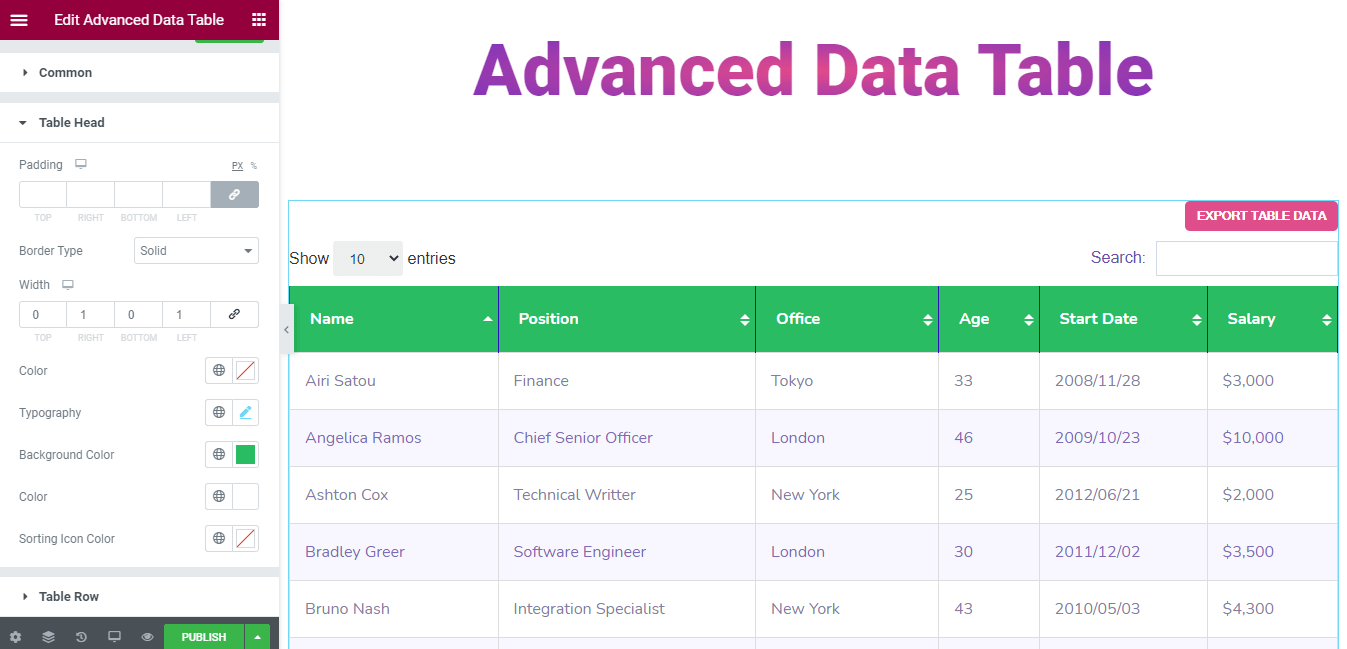
Task: Click EXPORT TABLE DATA button
Action: pyautogui.click(x=1261, y=216)
